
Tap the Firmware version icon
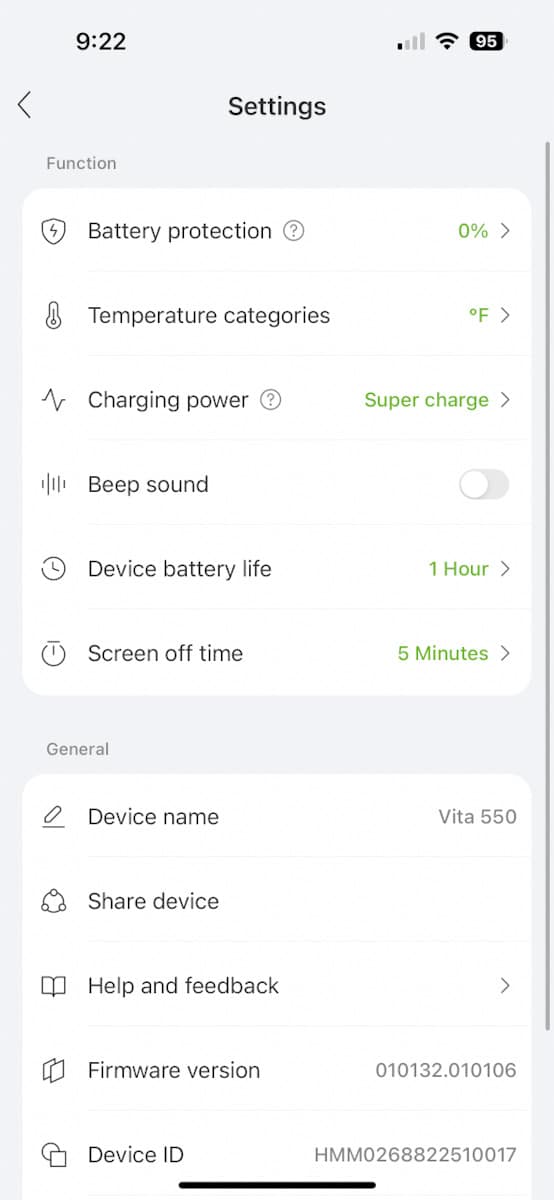tap(53, 1070)
